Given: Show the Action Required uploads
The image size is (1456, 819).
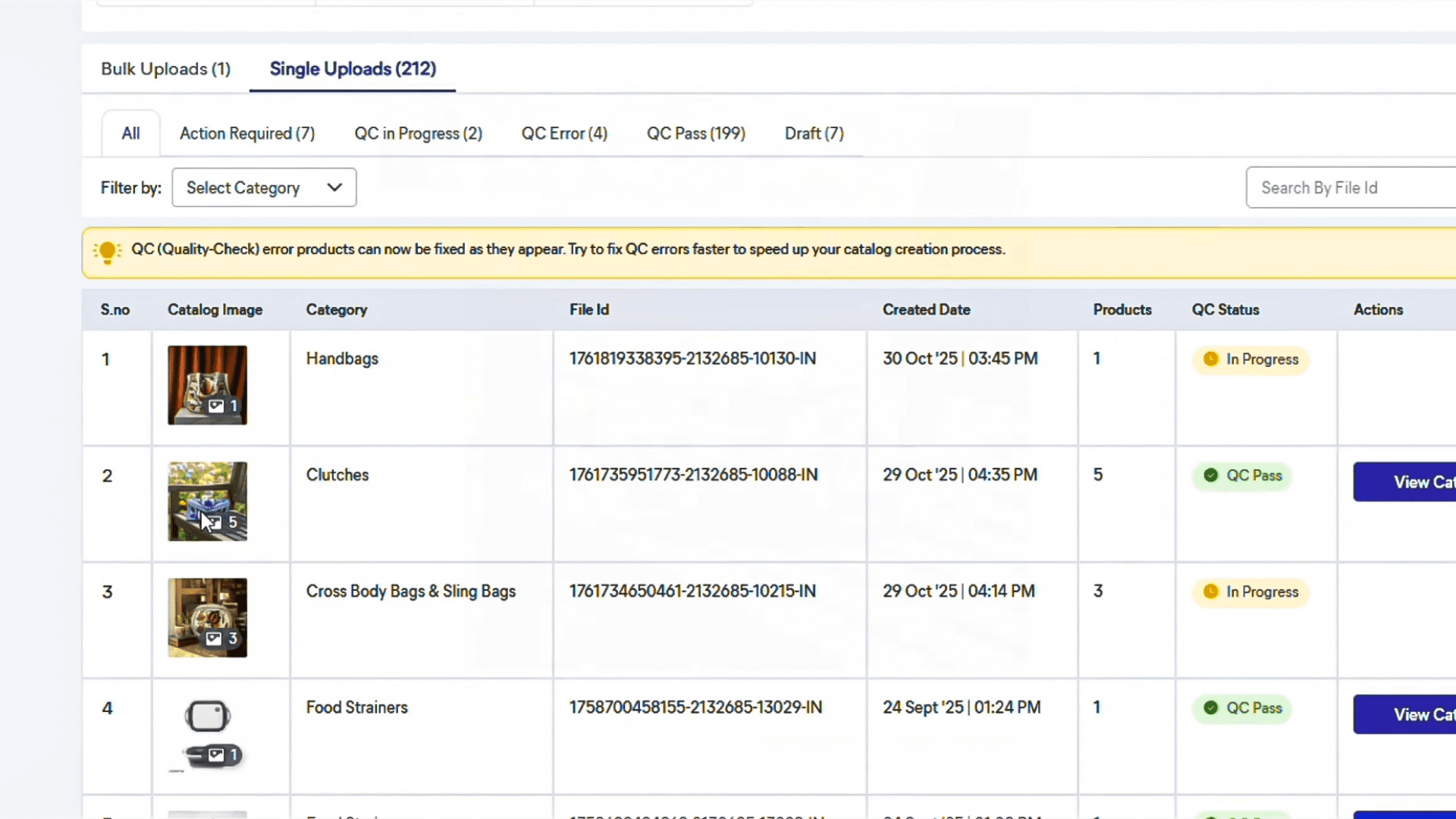Looking at the screenshot, I should (x=247, y=133).
